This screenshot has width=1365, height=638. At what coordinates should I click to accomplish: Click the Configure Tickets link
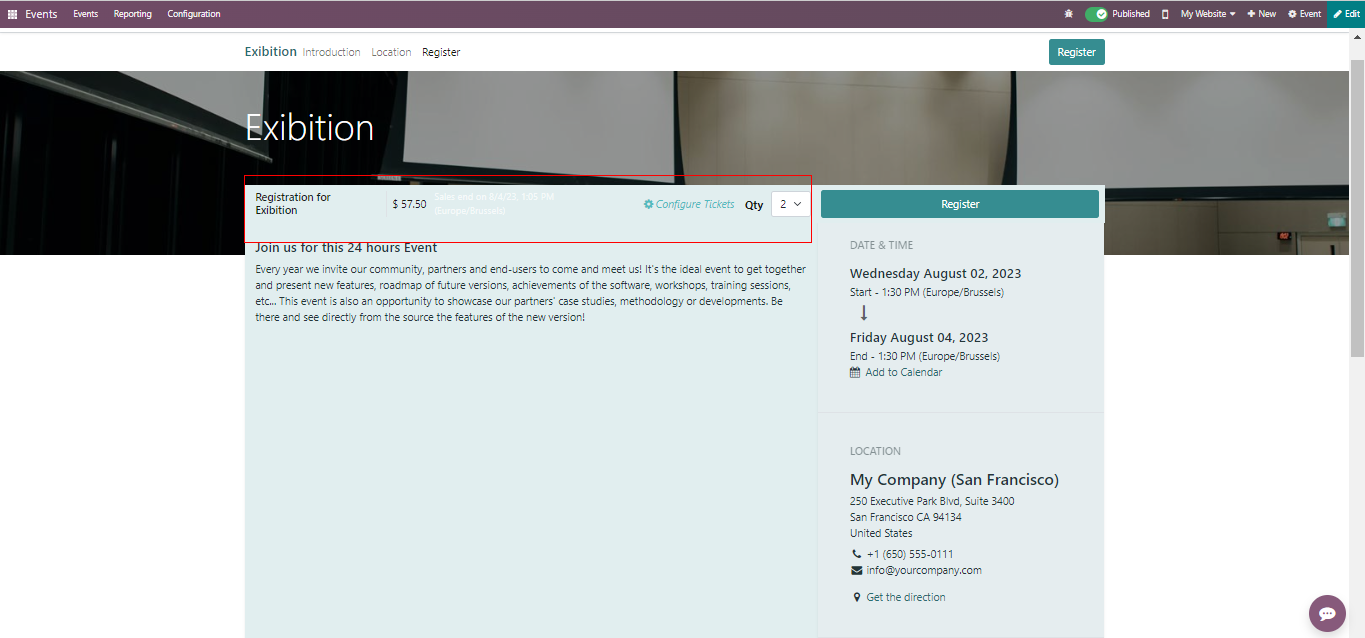(x=689, y=204)
